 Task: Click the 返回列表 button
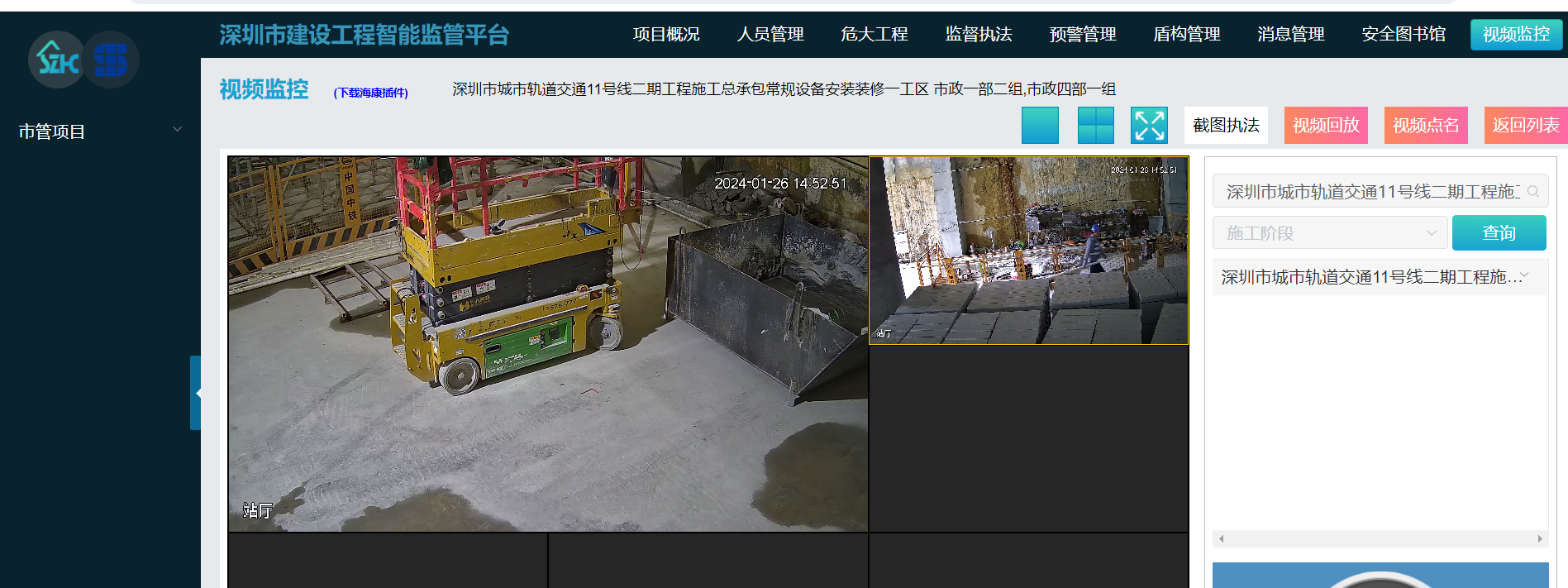click(x=1526, y=126)
